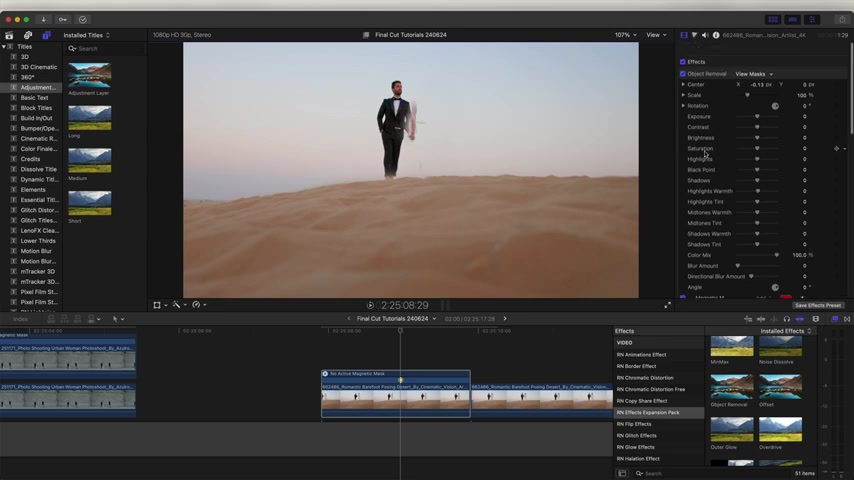The height and width of the screenshot is (480, 854).
Task: Click the Center X value -0.13
Action: click(757, 85)
